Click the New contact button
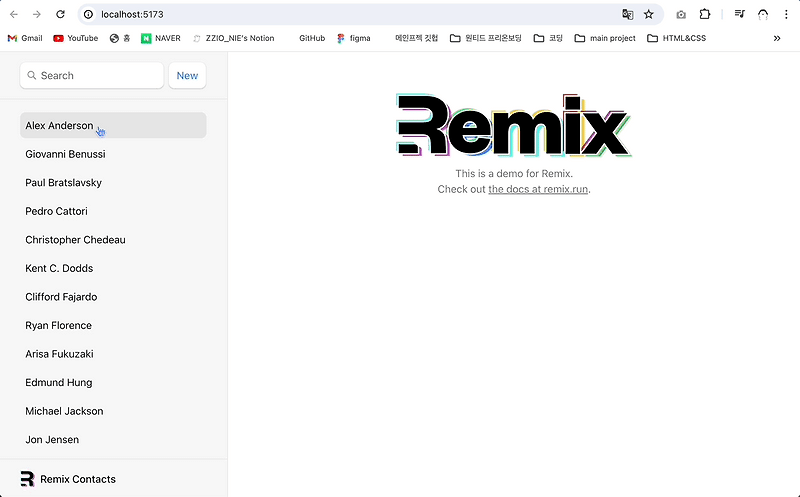The image size is (800, 497). pos(187,76)
